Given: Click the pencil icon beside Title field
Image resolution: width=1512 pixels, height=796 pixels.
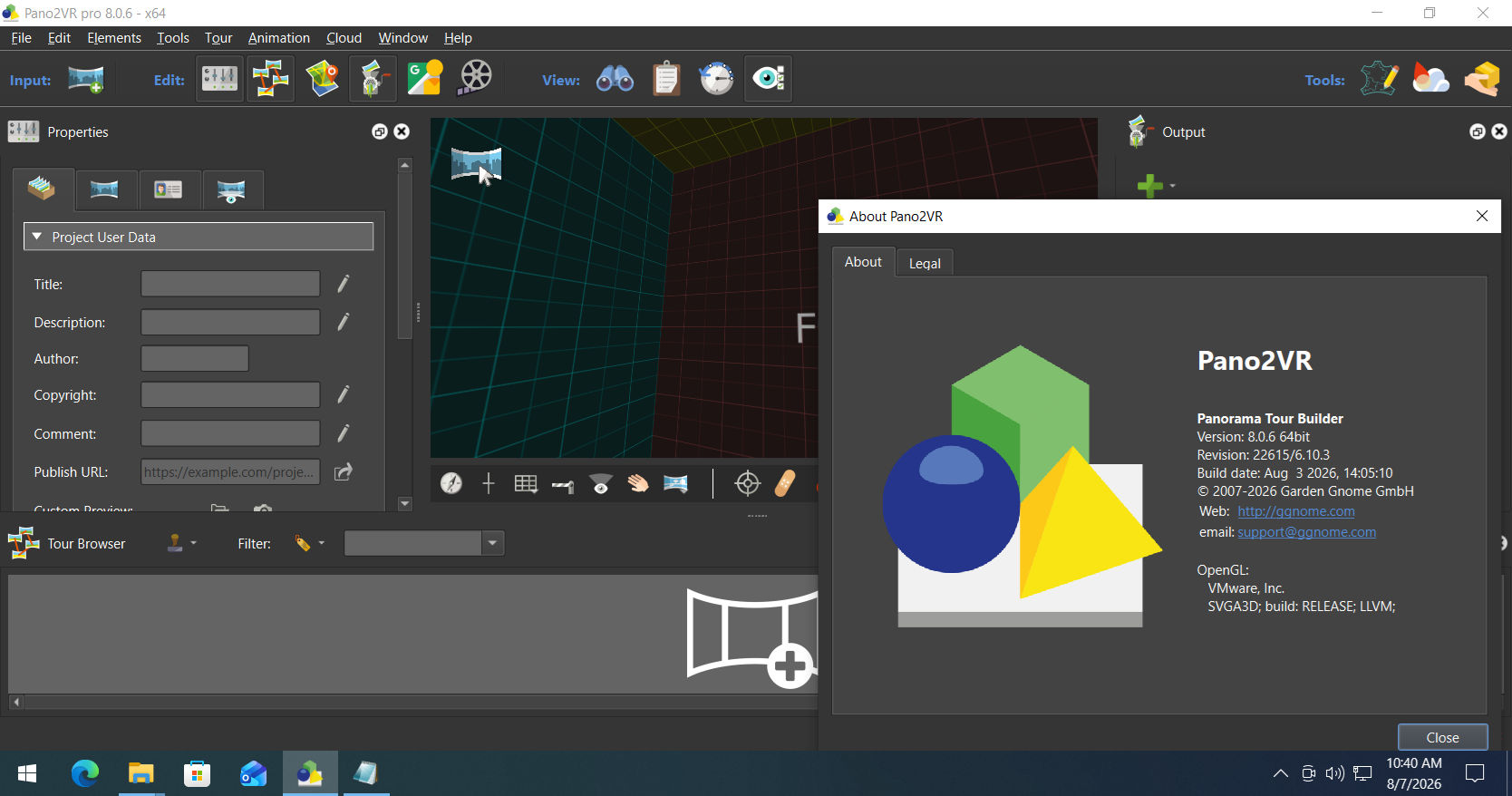Looking at the screenshot, I should coord(344,284).
